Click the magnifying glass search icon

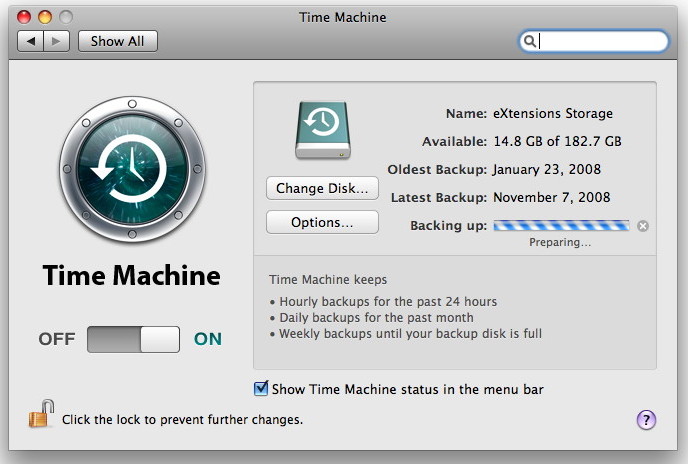pos(530,41)
